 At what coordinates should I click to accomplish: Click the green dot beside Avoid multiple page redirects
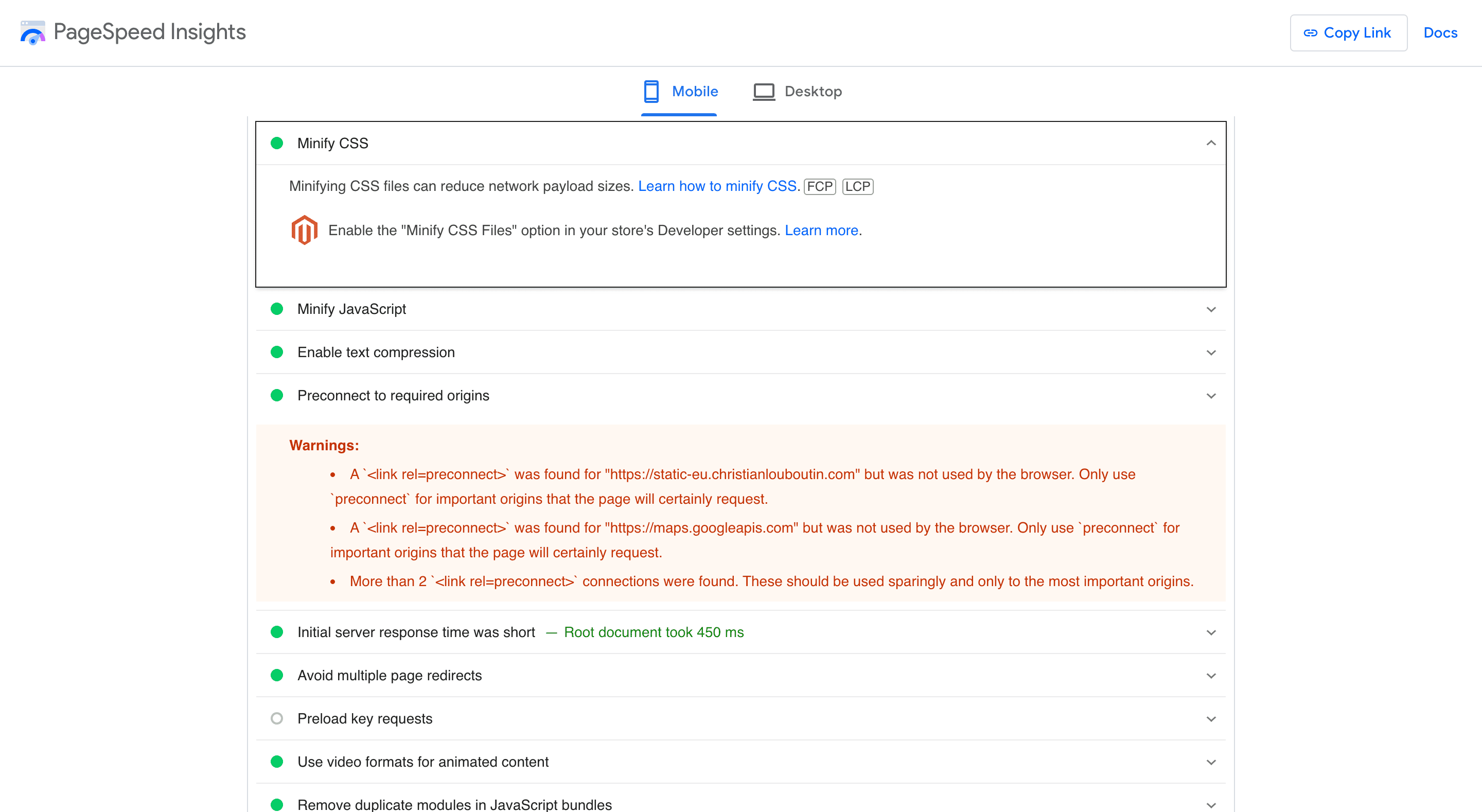click(x=277, y=675)
